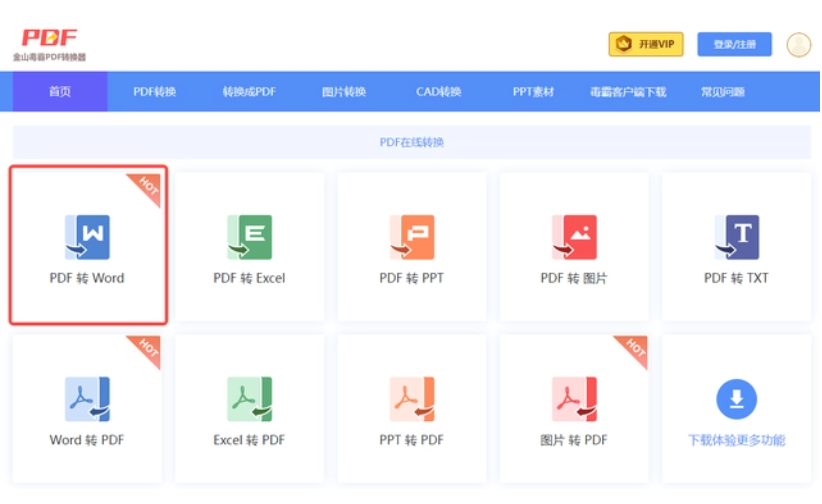This screenshot has height=504, width=822.
Task: Expand the CAD转换 navigation item
Action: (438, 92)
